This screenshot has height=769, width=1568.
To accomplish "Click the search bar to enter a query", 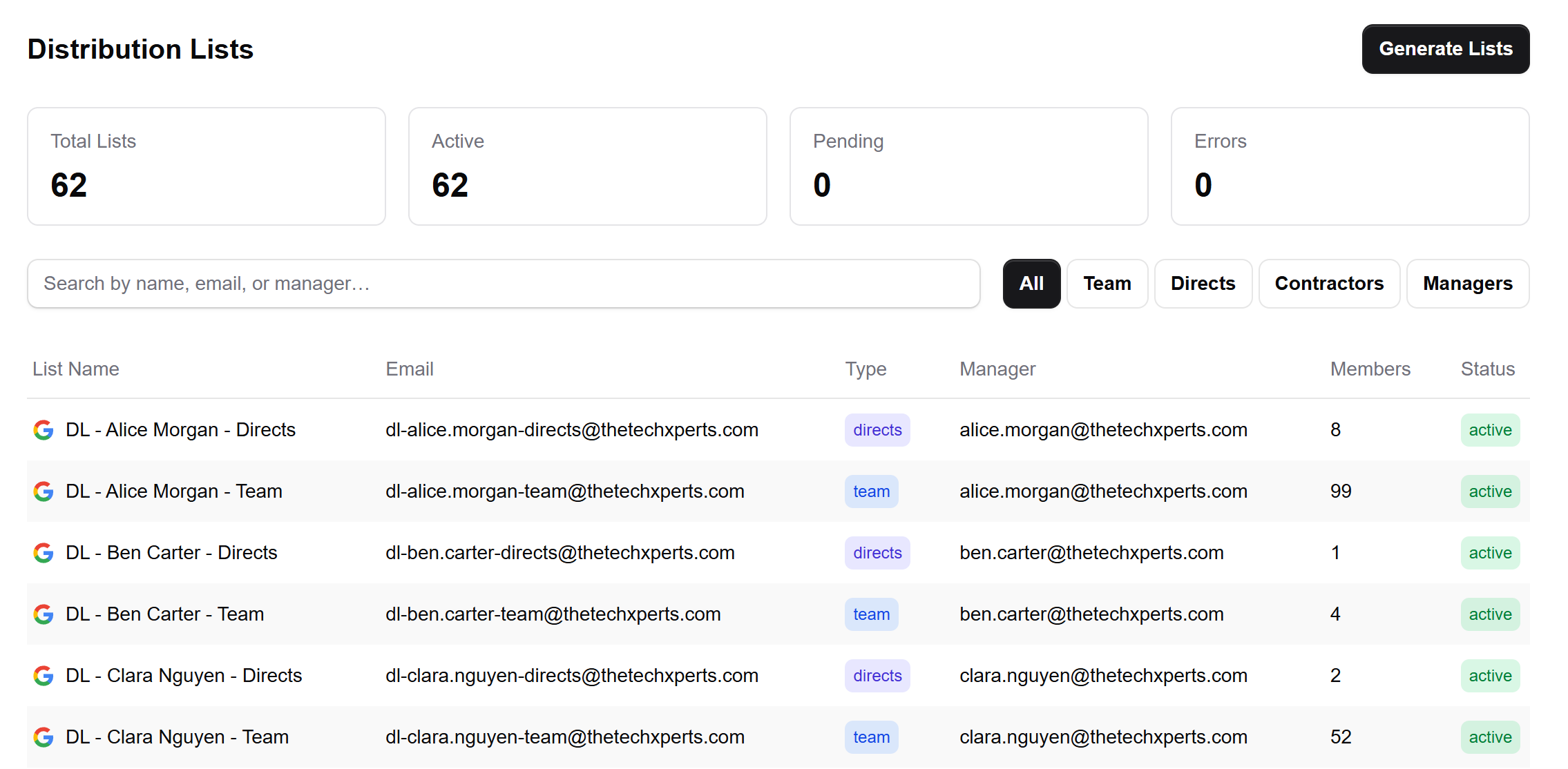I will [504, 283].
